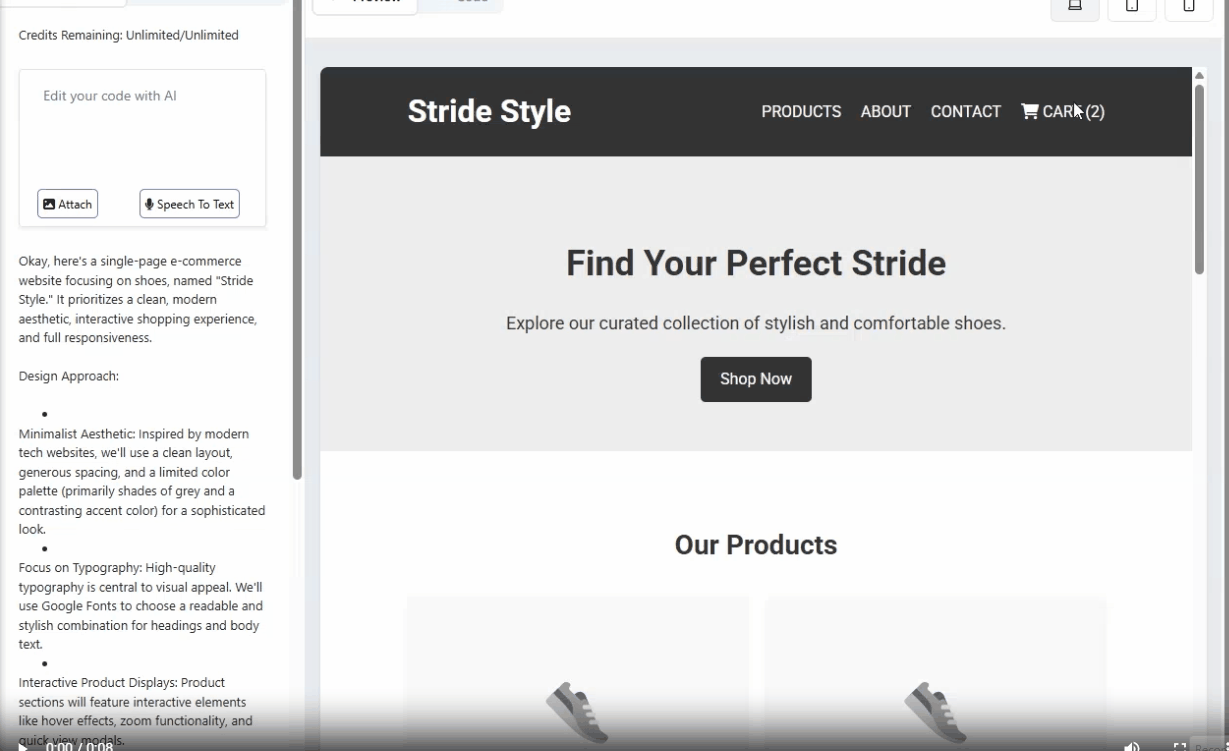Open the PRODUCTS nav link
This screenshot has width=1229, height=751.
(801, 112)
